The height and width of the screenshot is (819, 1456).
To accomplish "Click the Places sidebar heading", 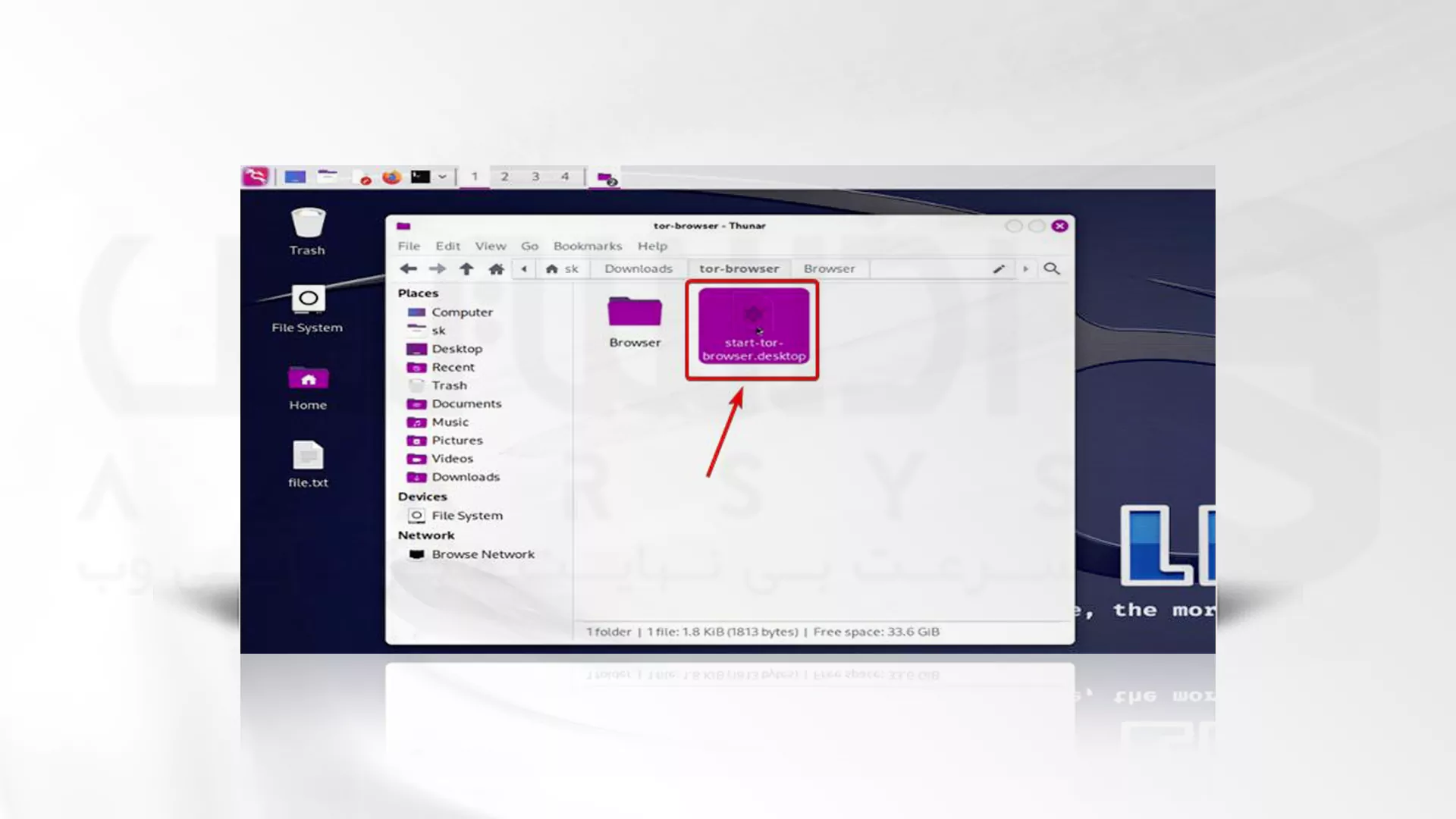I will pyautogui.click(x=418, y=293).
